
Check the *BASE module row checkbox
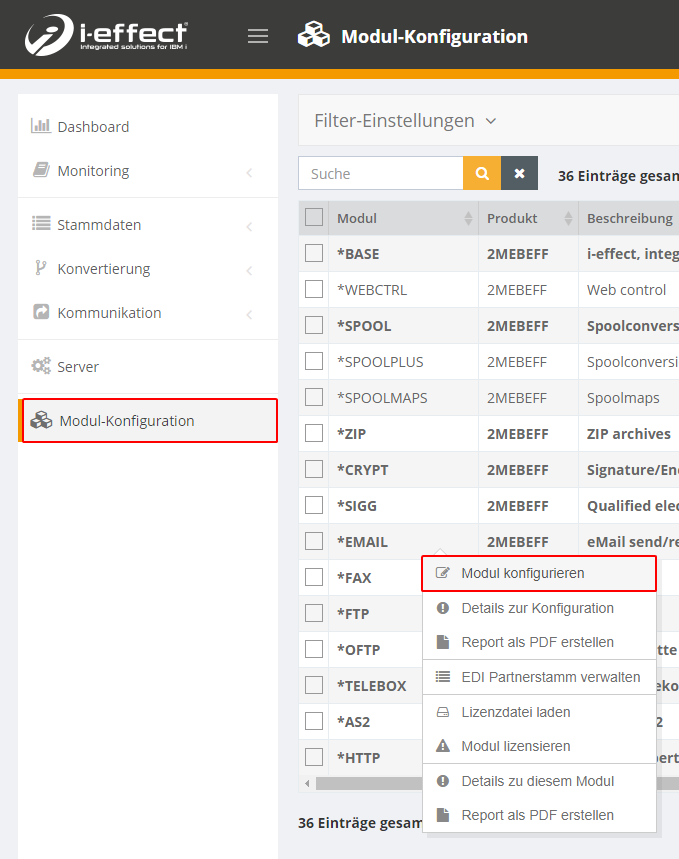click(314, 253)
